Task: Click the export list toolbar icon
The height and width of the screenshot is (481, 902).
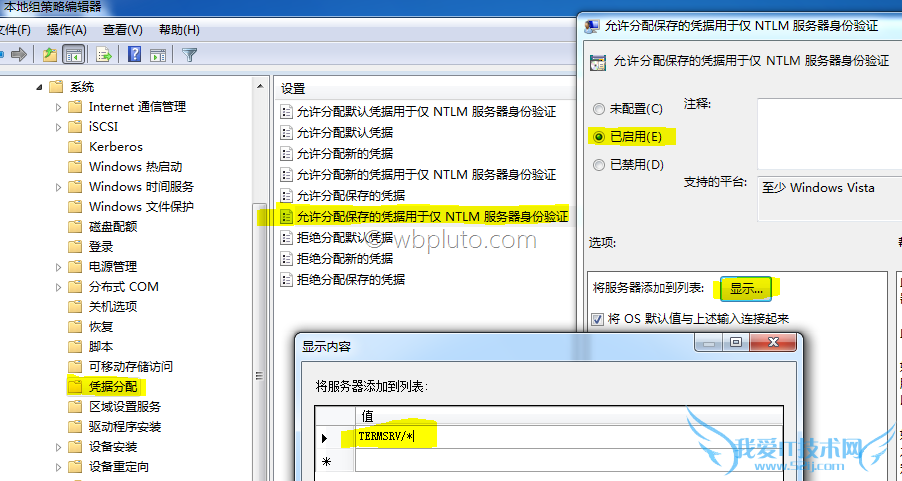Action: tap(104, 55)
